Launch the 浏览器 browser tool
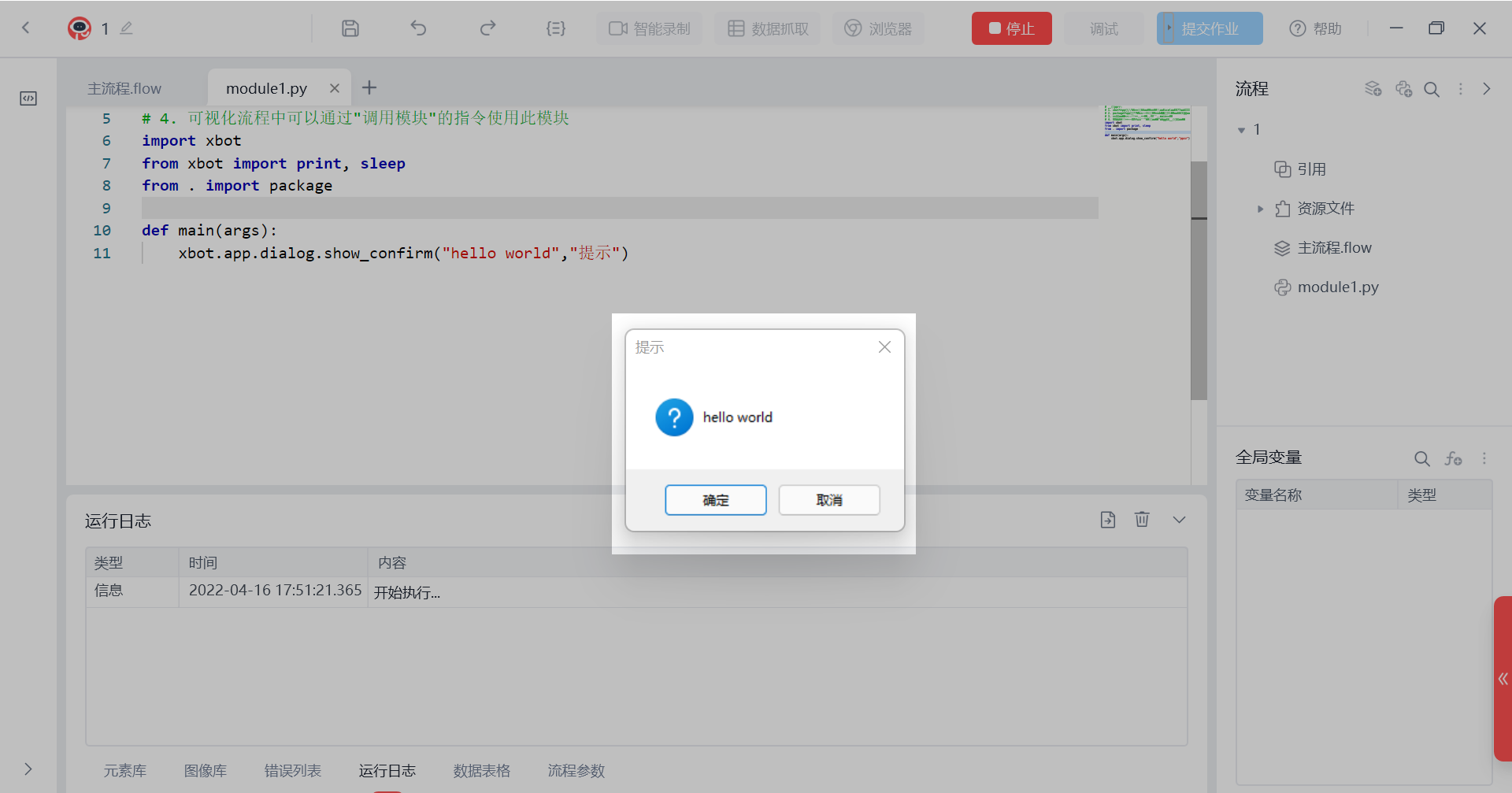 [x=878, y=28]
